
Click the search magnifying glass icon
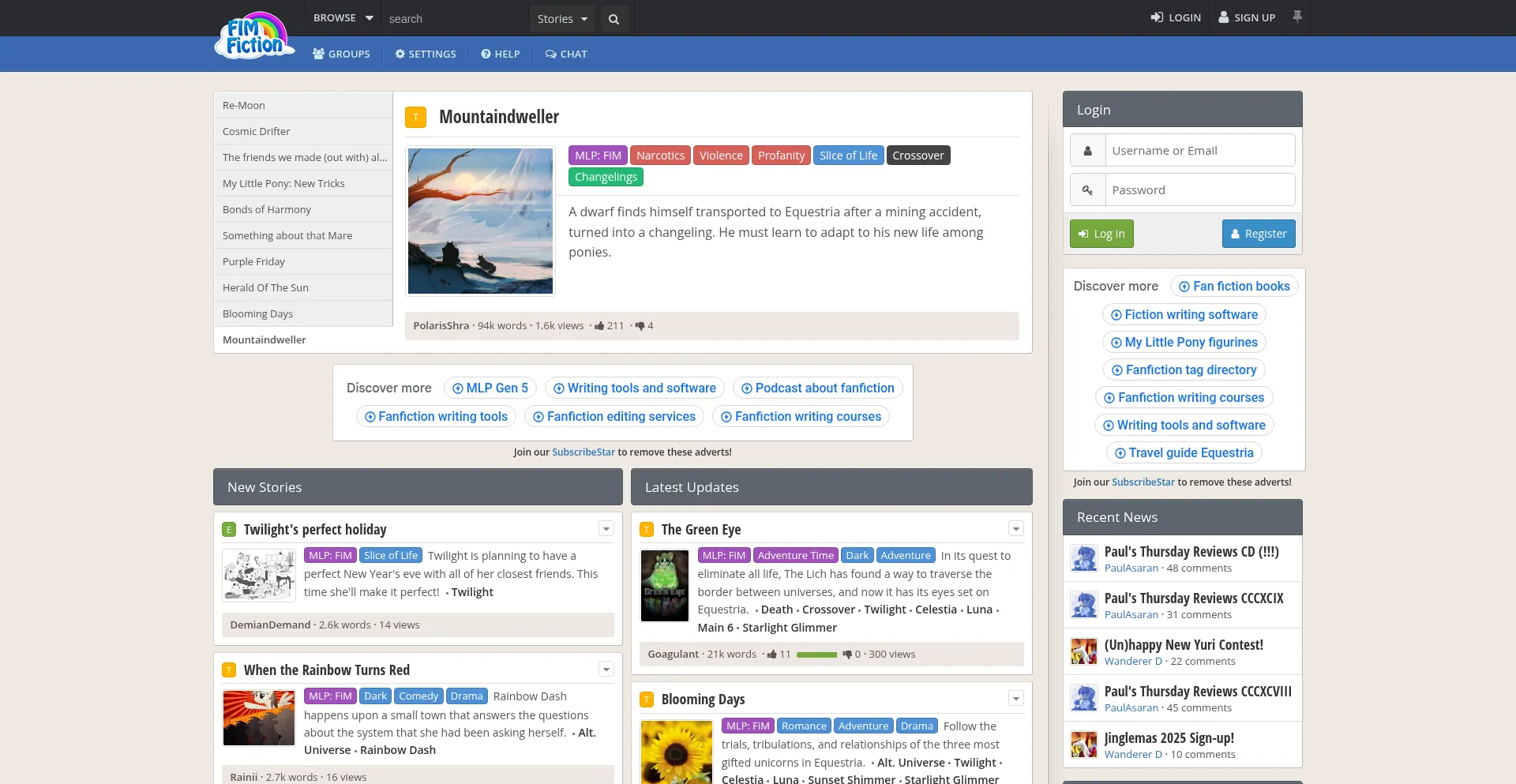pos(614,18)
